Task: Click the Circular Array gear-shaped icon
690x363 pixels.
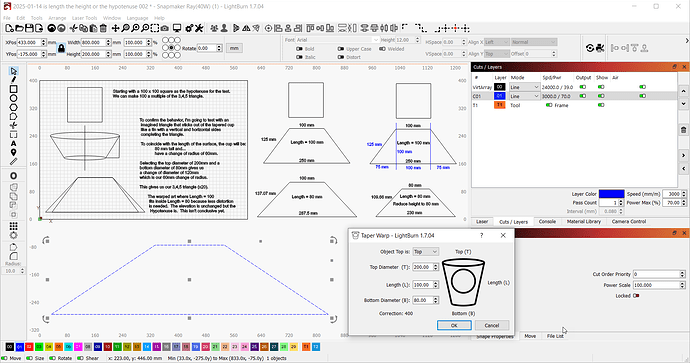Action: point(13,235)
